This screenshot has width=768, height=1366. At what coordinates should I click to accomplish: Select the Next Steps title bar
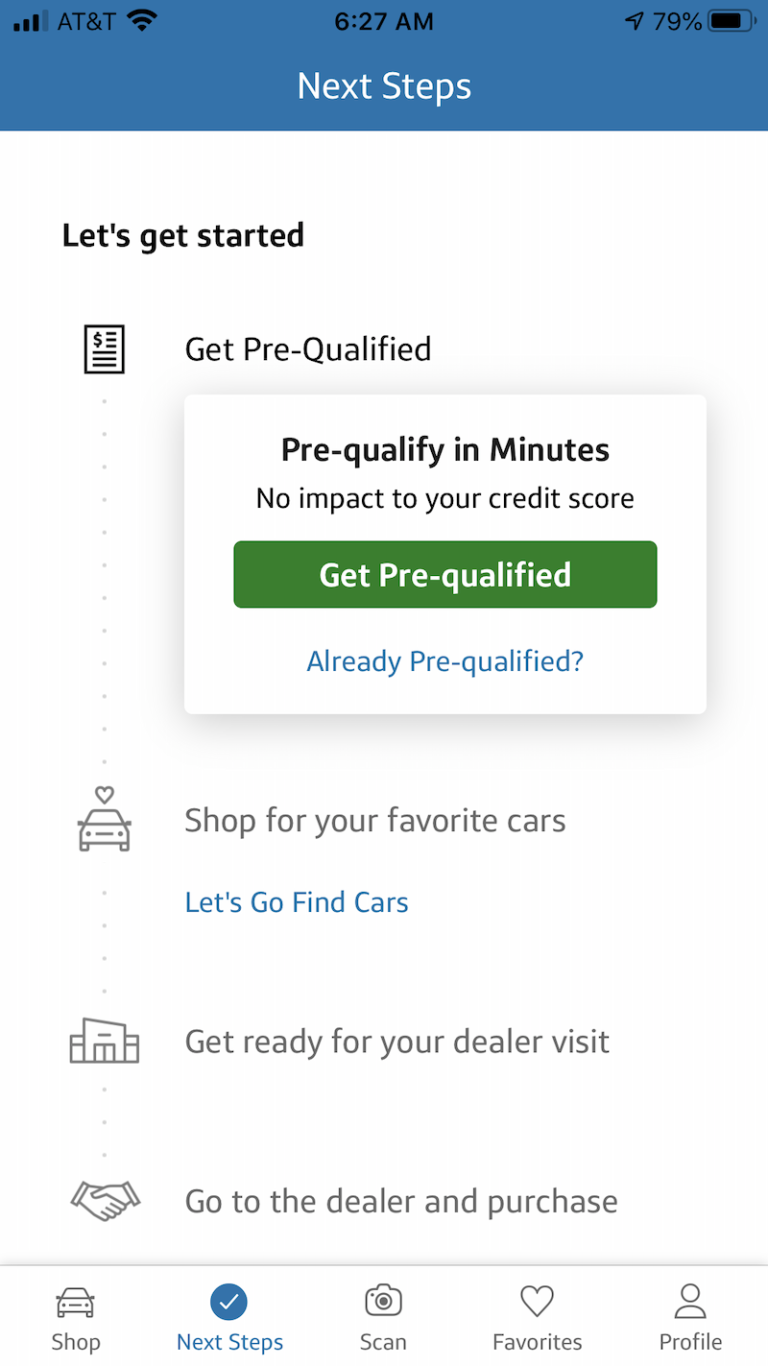point(384,86)
